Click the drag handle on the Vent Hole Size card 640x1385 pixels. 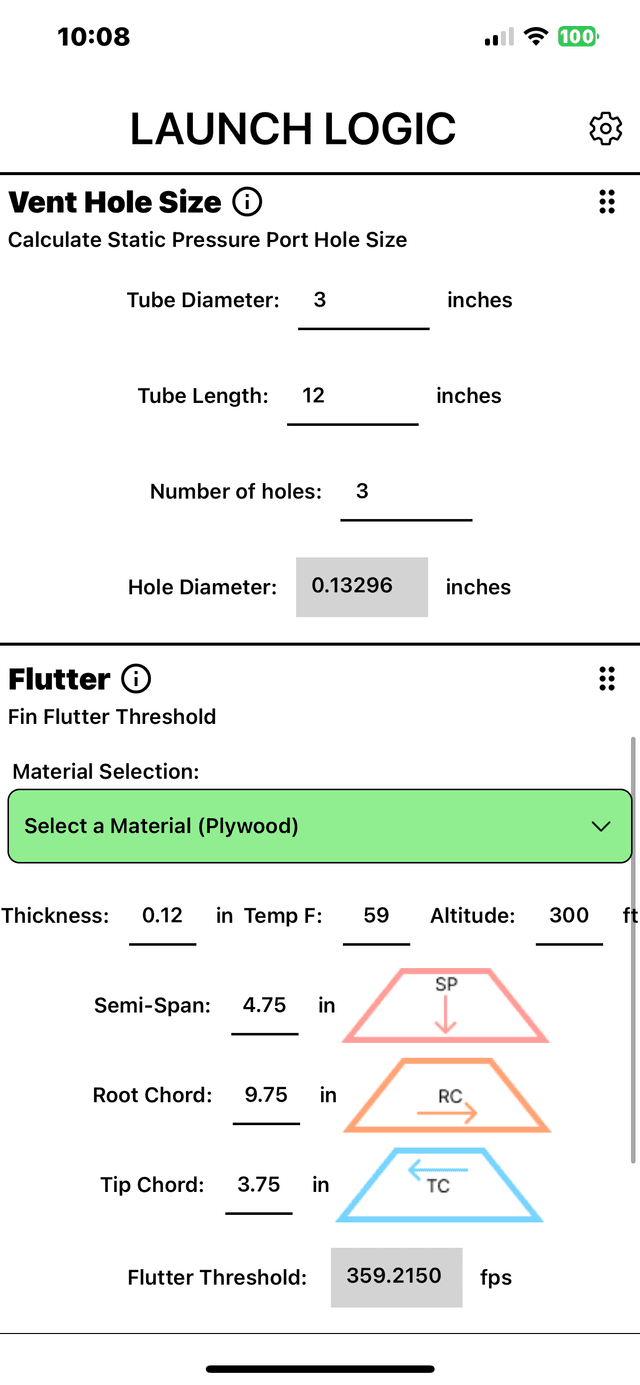tap(606, 202)
